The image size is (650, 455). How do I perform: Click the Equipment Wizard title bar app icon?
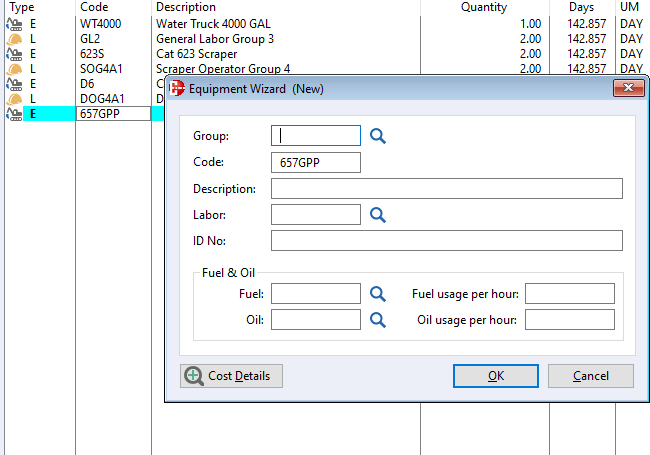tap(177, 88)
